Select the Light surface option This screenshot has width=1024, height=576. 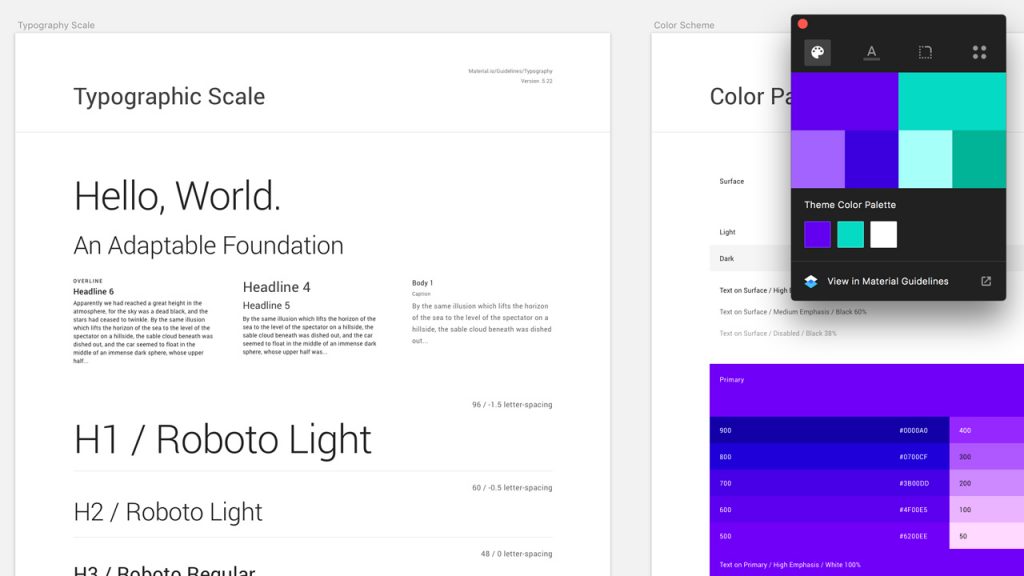click(728, 231)
